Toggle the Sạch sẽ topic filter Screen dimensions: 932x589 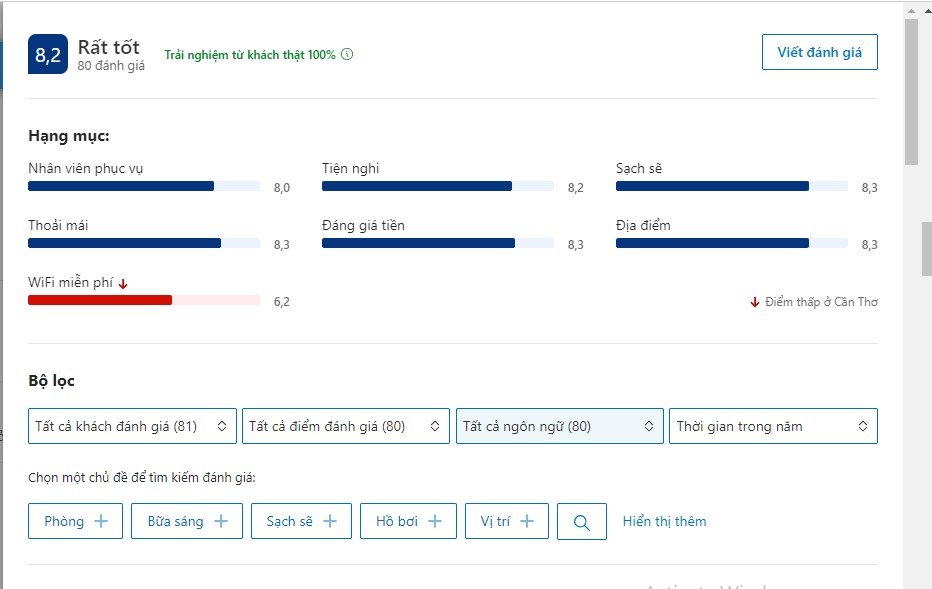299,521
